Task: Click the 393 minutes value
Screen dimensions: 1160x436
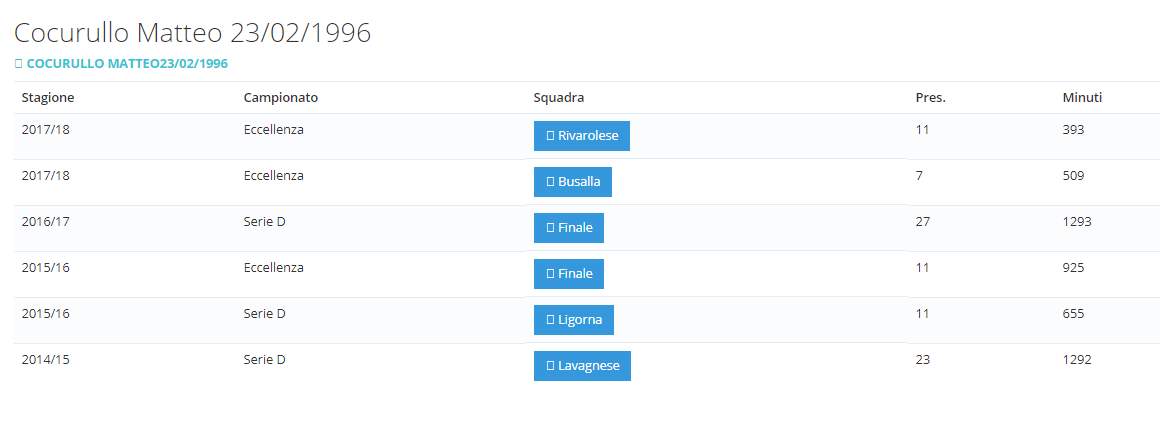Action: [1073, 130]
